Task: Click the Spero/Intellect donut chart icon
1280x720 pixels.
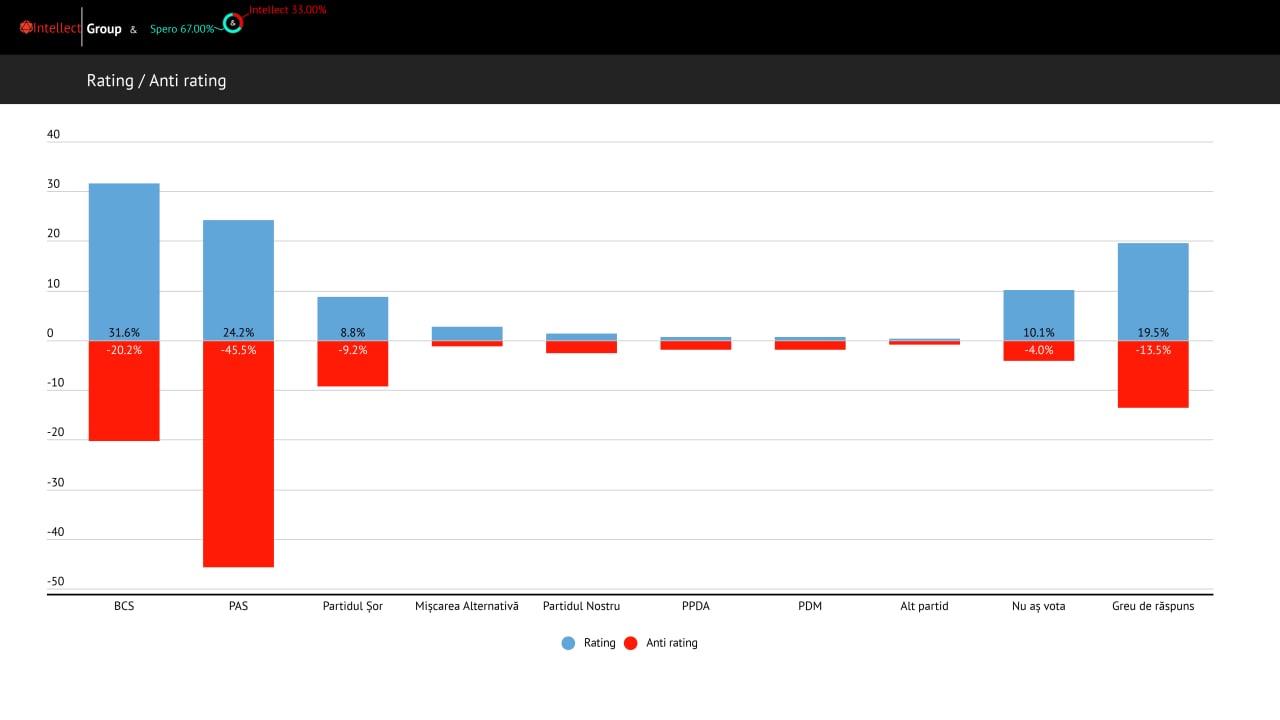Action: [232, 22]
